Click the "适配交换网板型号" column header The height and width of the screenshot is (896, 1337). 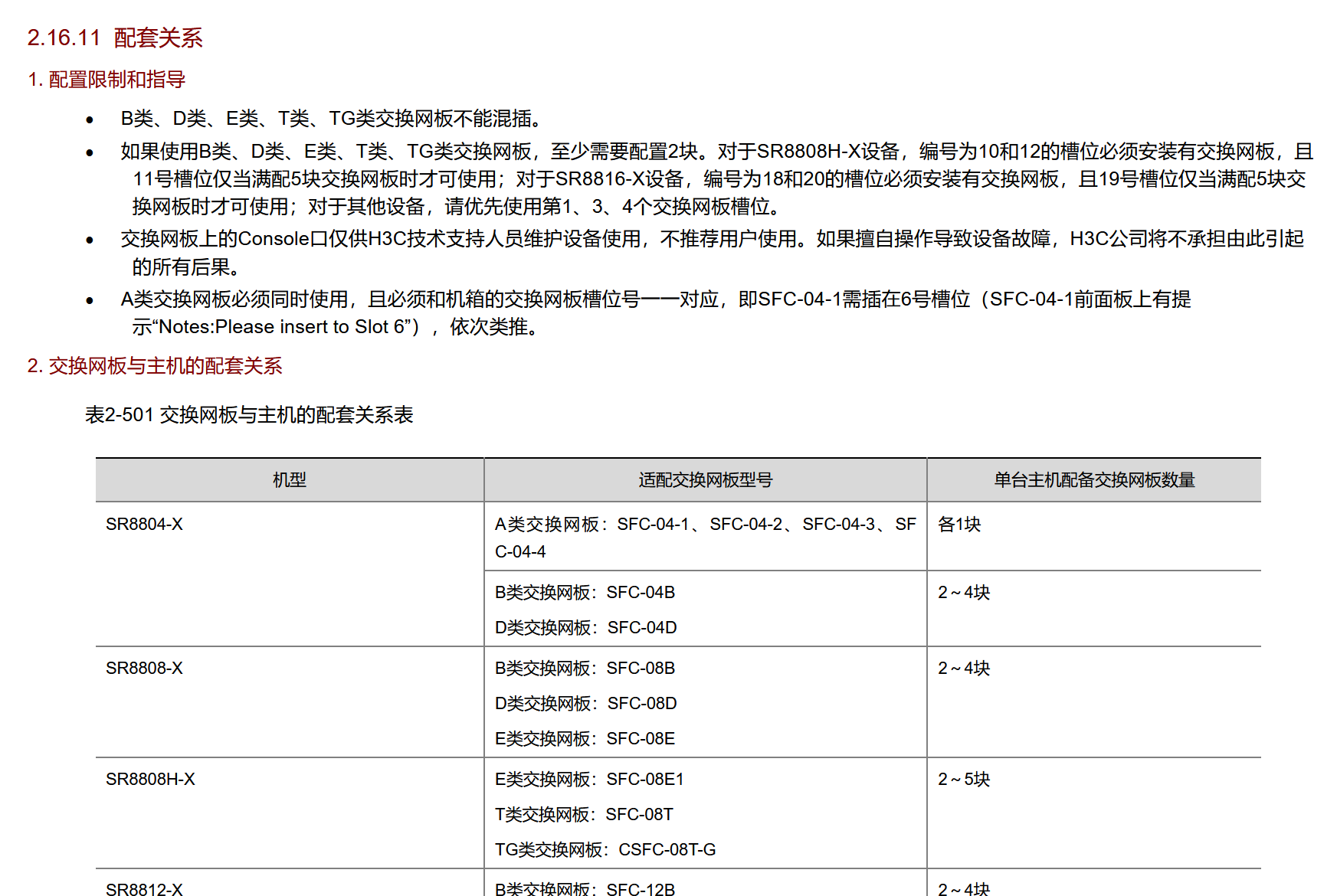pyautogui.click(x=706, y=480)
